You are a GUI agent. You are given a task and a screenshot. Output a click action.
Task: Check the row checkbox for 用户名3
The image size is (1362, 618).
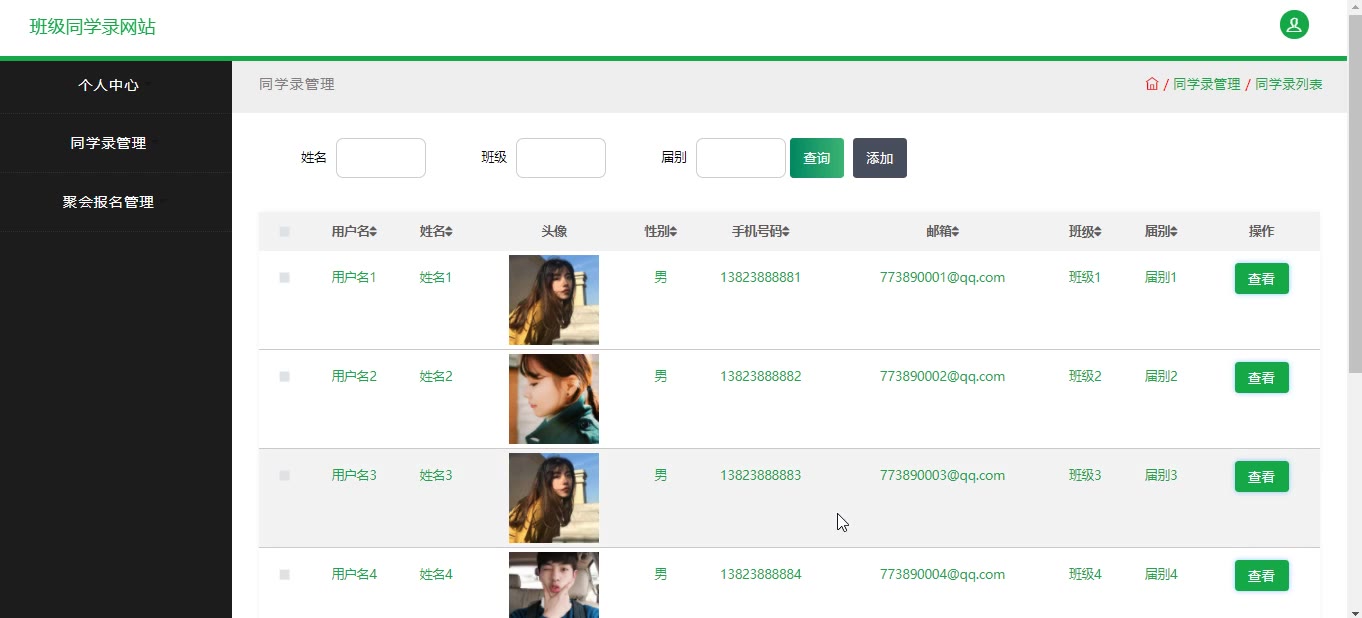[284, 476]
